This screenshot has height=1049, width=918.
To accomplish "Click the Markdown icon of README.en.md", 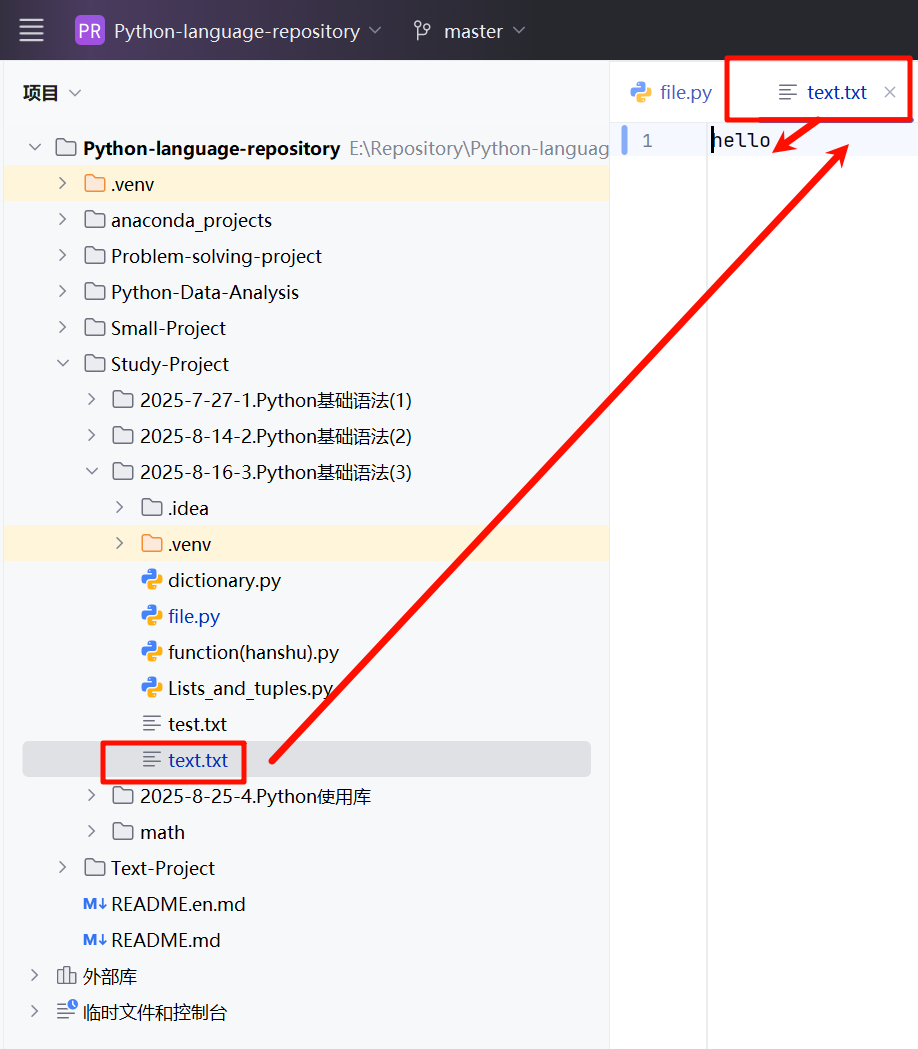I will point(94,904).
